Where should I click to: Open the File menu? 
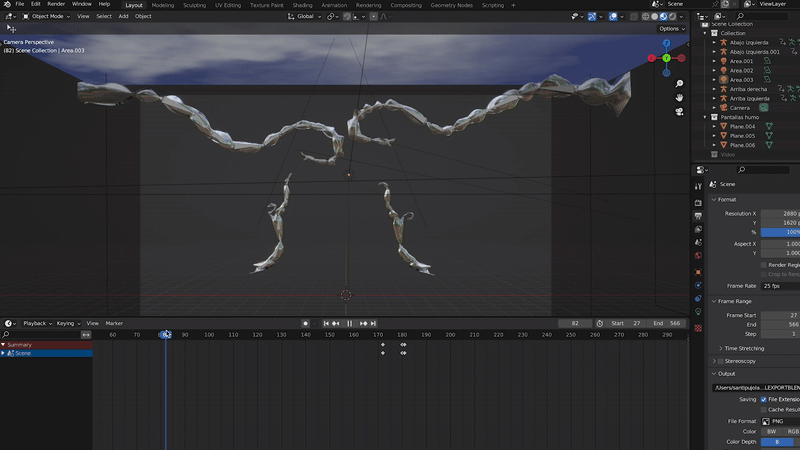(19, 4)
